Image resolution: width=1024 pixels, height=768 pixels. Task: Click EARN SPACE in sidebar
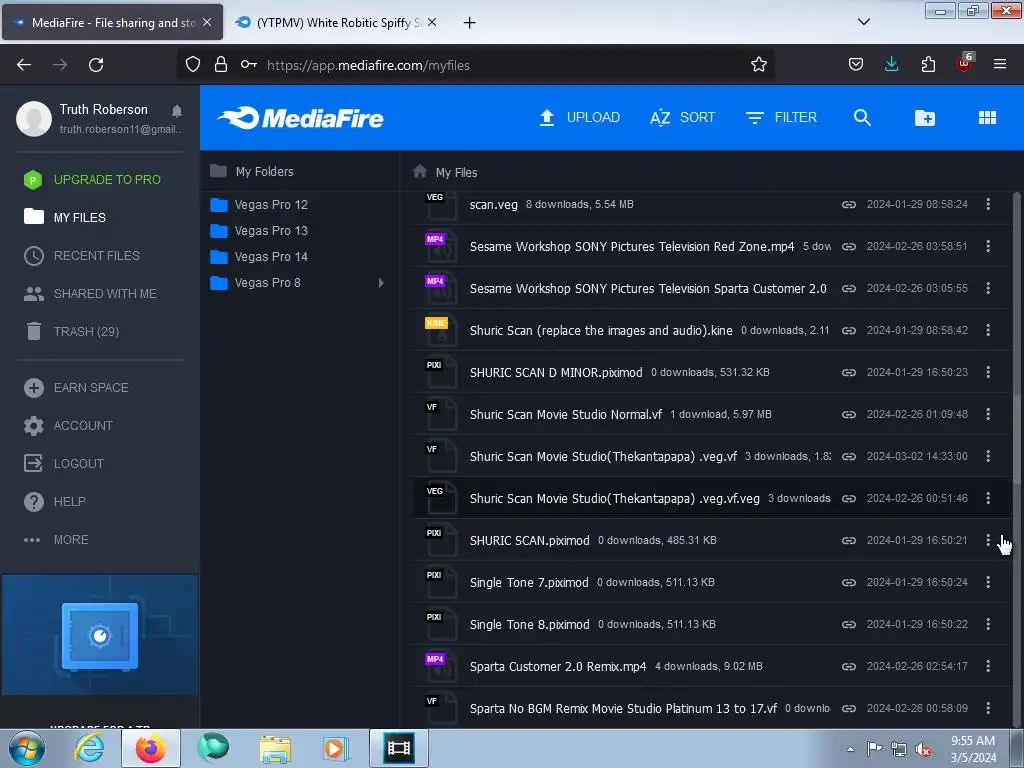(x=76, y=388)
